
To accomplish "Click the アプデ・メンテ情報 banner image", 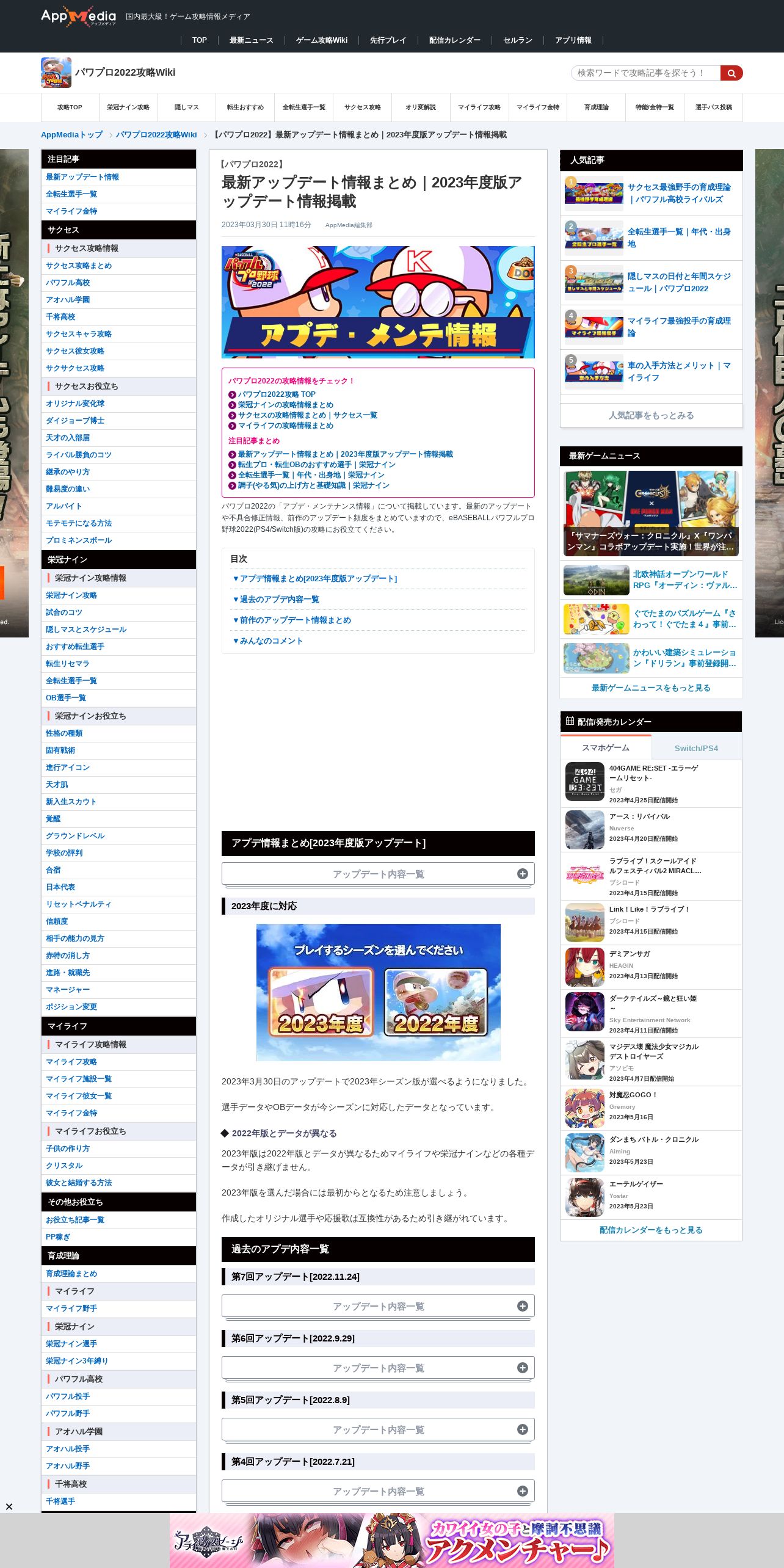I will pyautogui.click(x=378, y=302).
